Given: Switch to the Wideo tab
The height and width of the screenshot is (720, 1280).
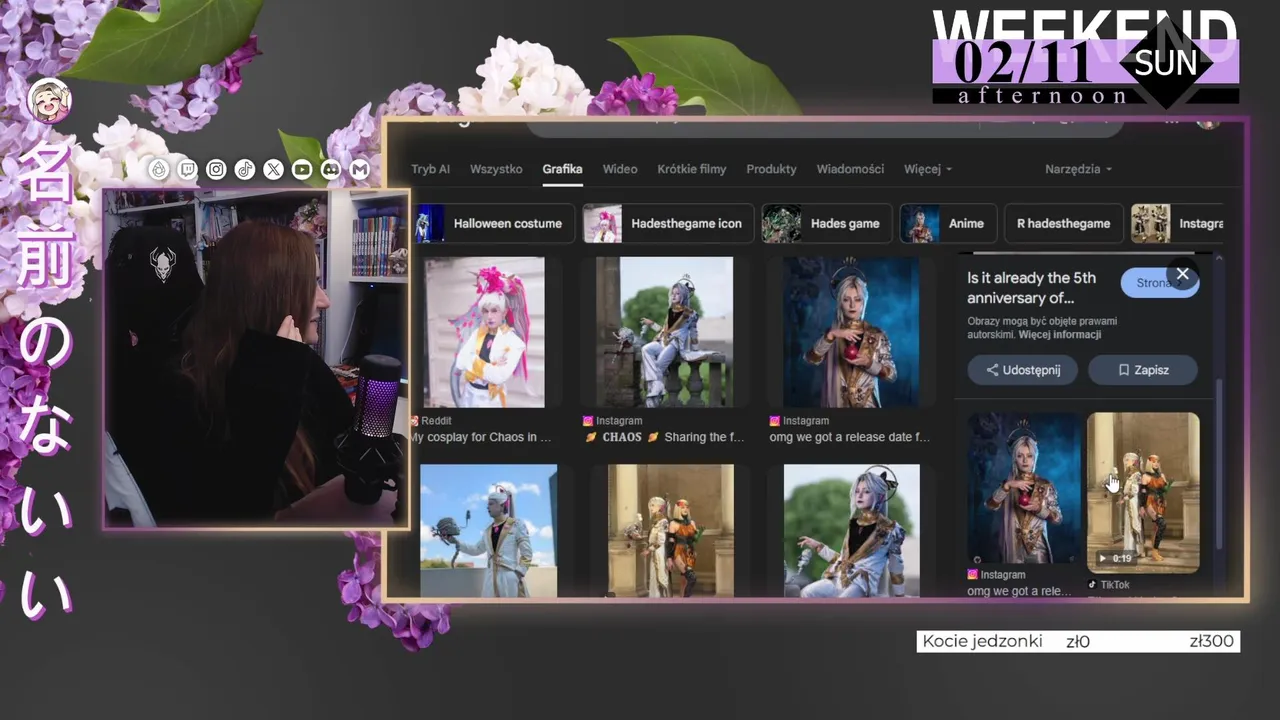Looking at the screenshot, I should click(x=620, y=169).
